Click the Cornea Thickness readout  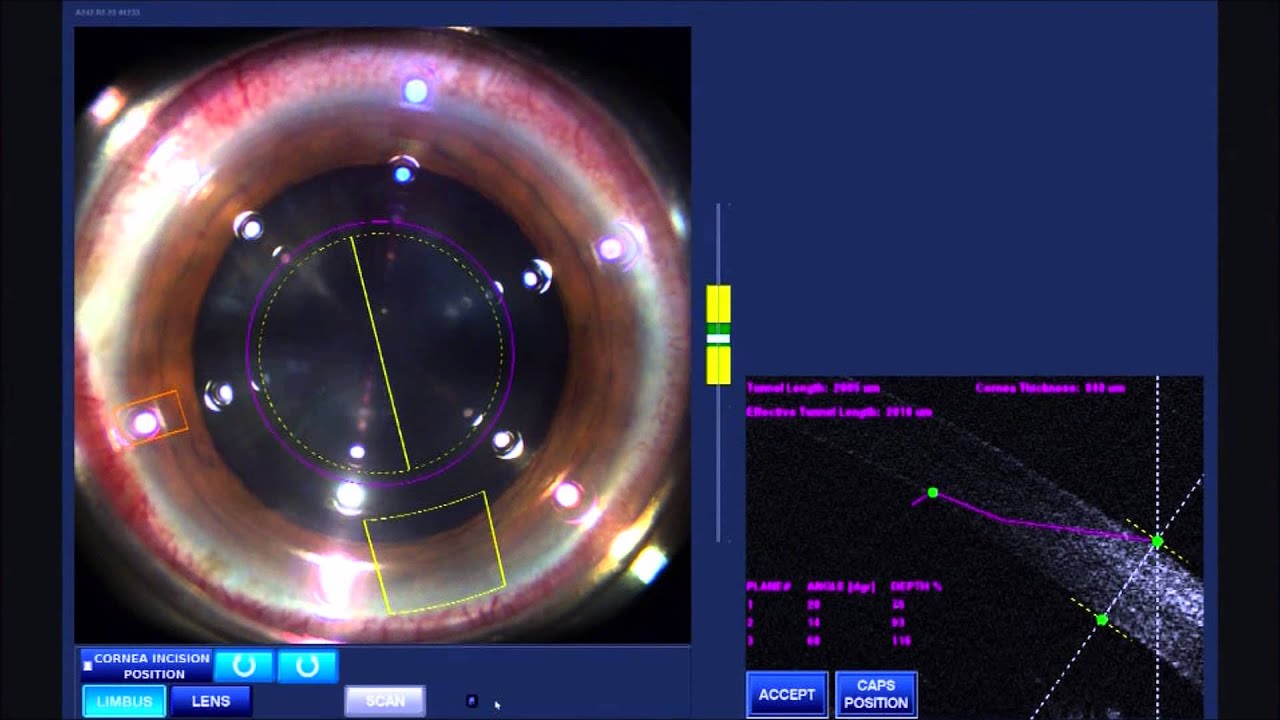coord(1050,388)
